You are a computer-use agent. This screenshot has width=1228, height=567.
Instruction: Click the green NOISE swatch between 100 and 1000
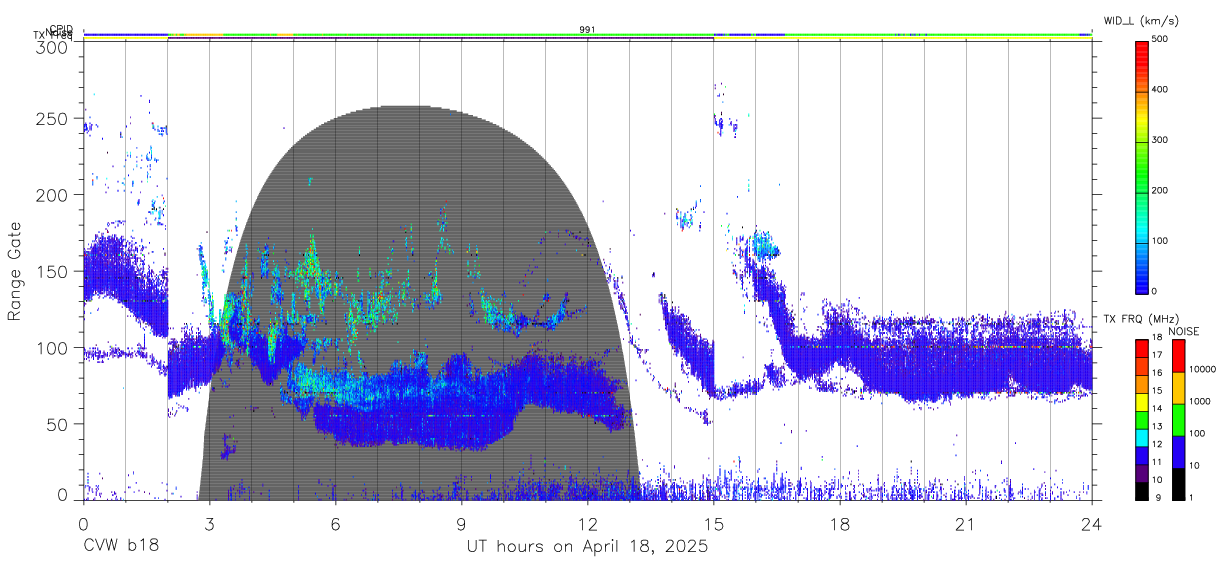pos(1177,420)
